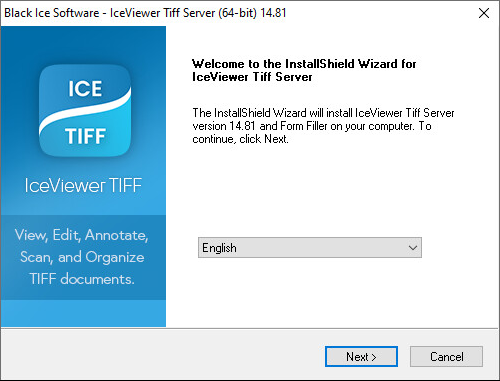The height and width of the screenshot is (381, 500).
Task: Click the IceViewer TIFF product name
Action: tap(83, 185)
